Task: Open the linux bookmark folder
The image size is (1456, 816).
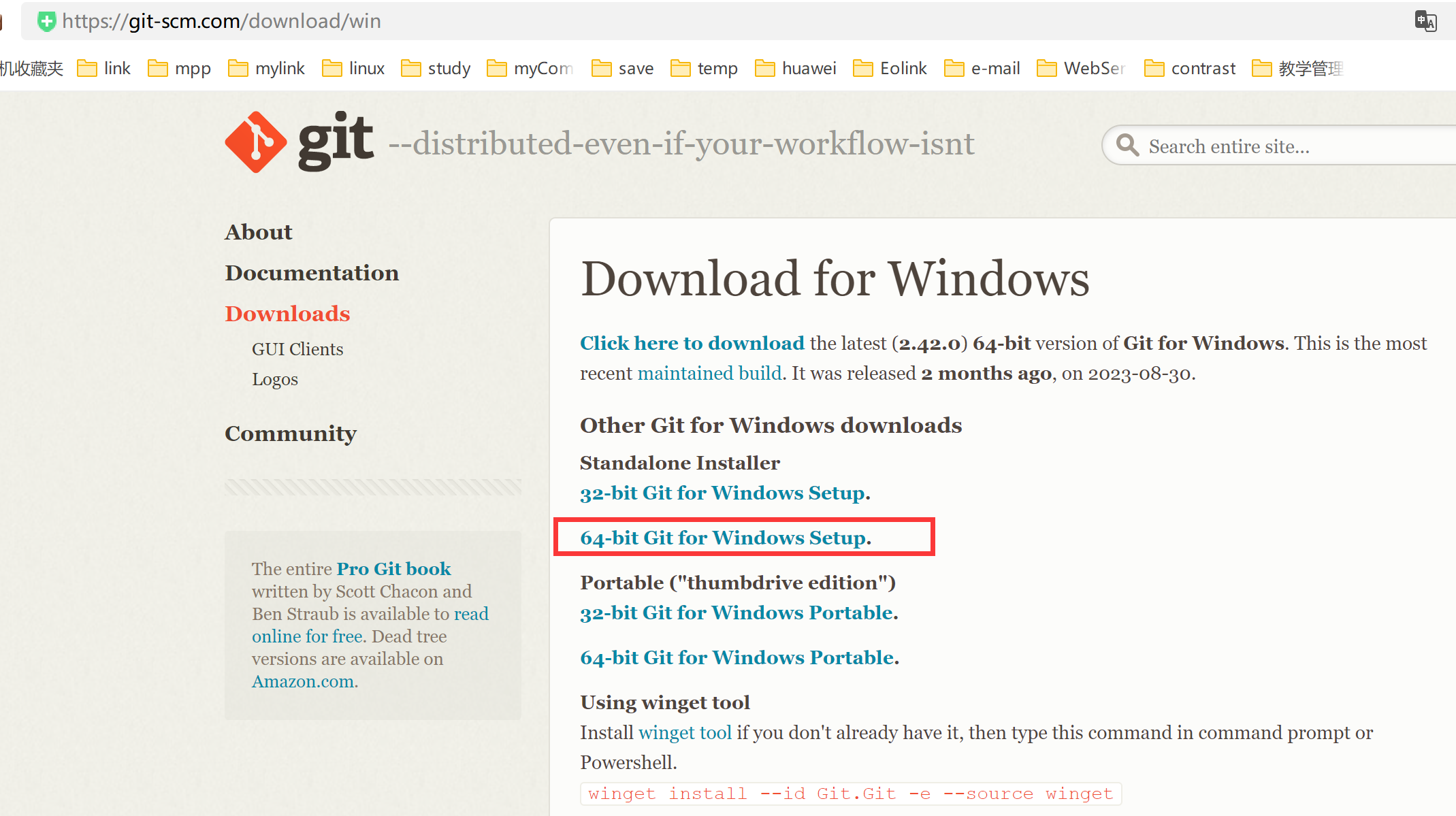Action: click(353, 68)
